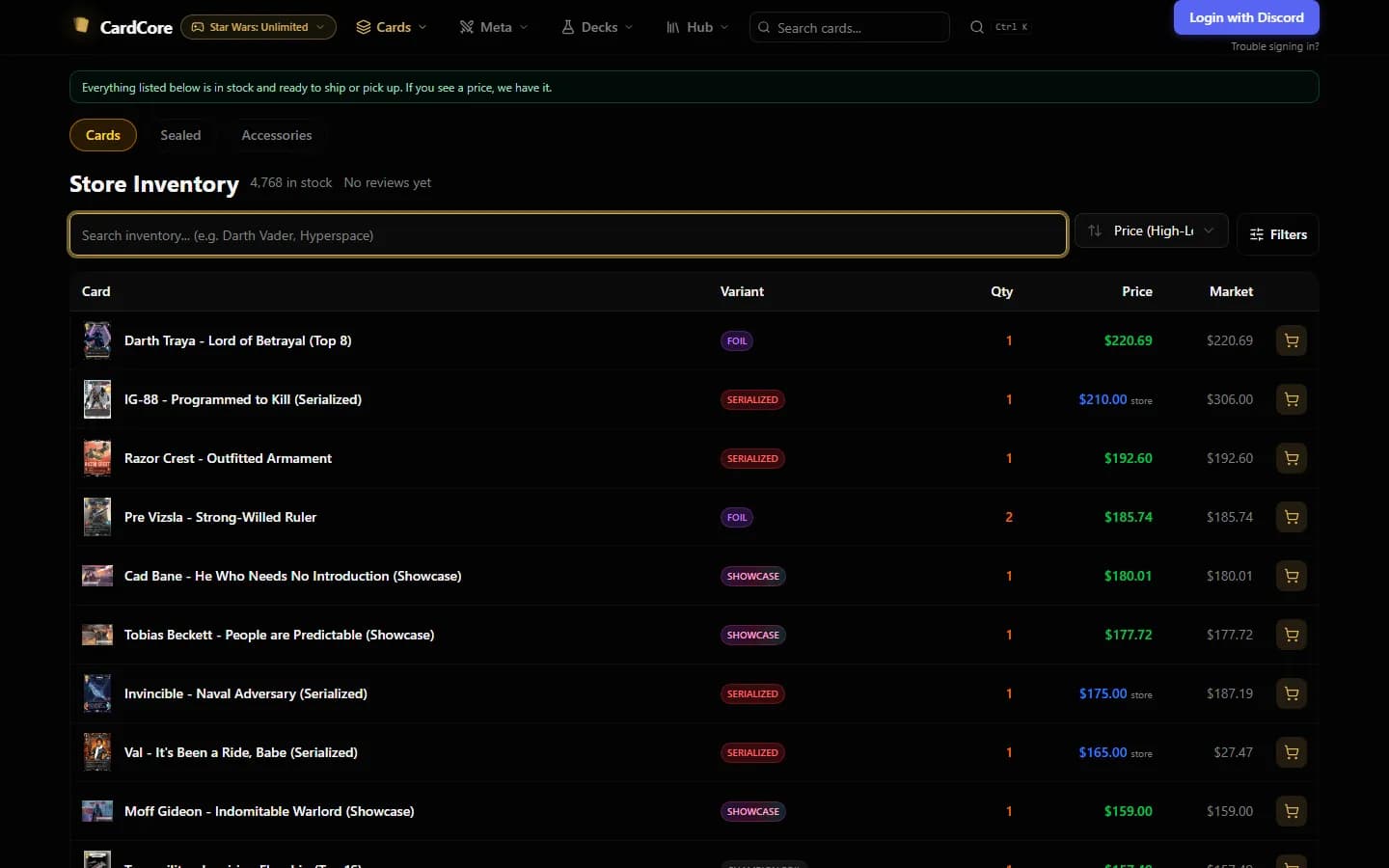Open the Price (High-Low) sort dropdown

[1152, 231]
